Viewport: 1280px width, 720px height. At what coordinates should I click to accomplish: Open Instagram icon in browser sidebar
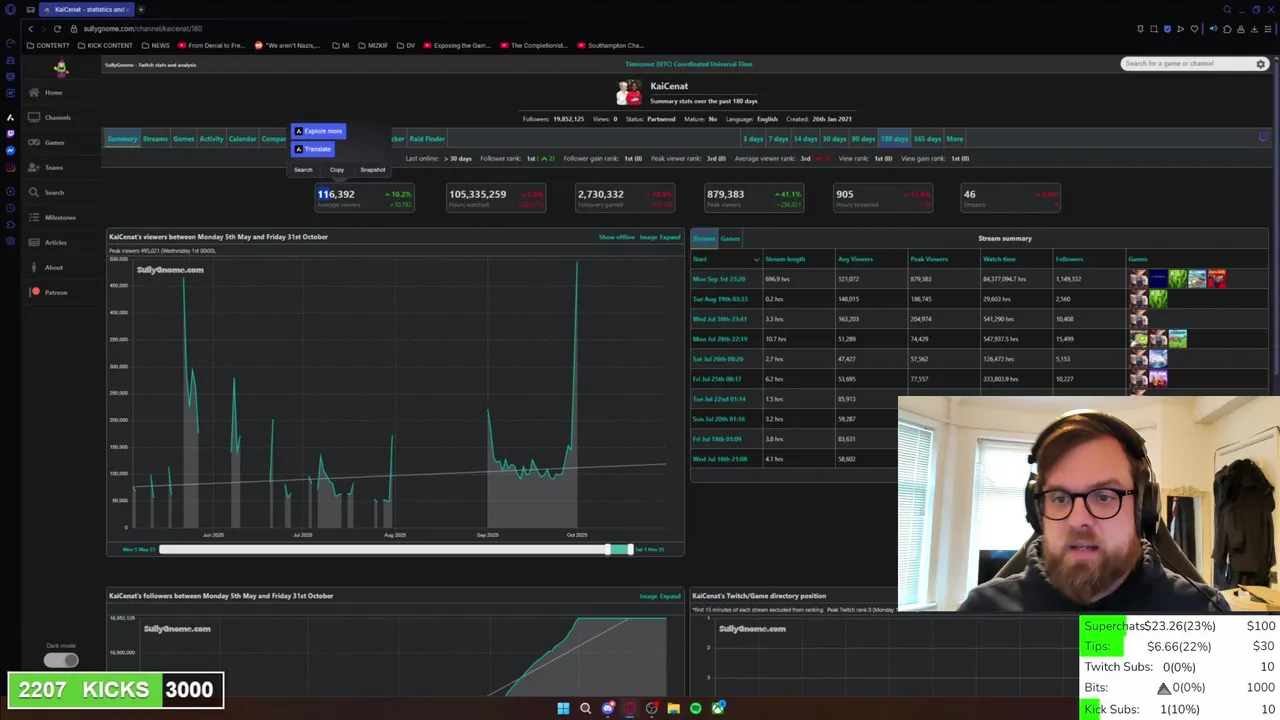[10, 167]
